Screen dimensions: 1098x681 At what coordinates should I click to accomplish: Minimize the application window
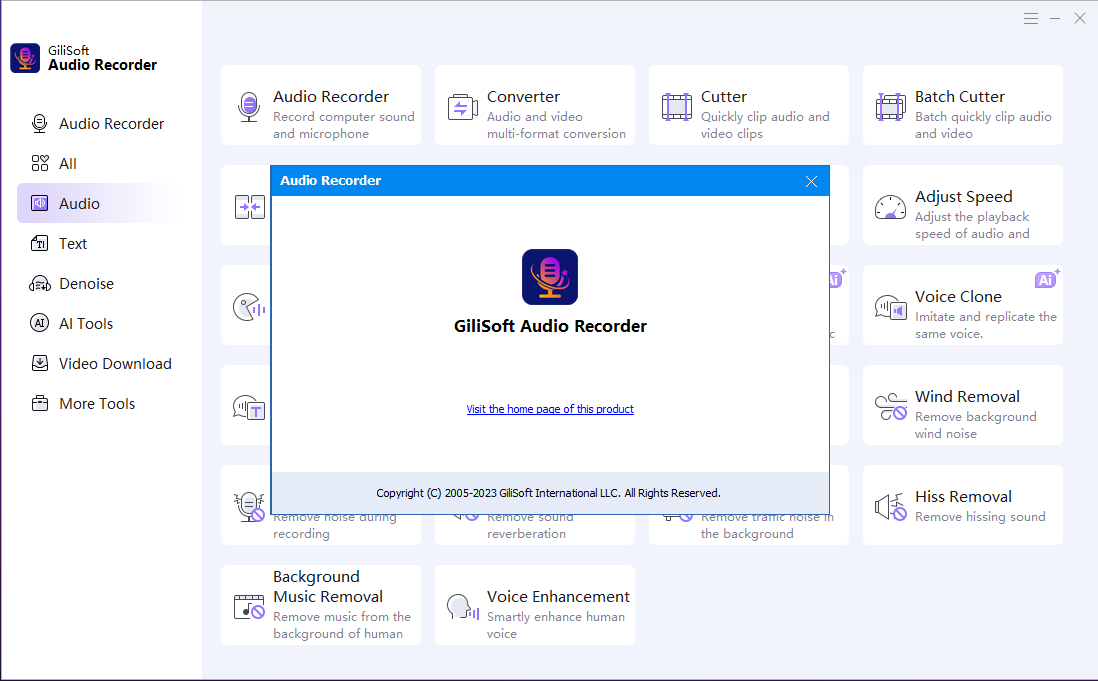(1055, 19)
